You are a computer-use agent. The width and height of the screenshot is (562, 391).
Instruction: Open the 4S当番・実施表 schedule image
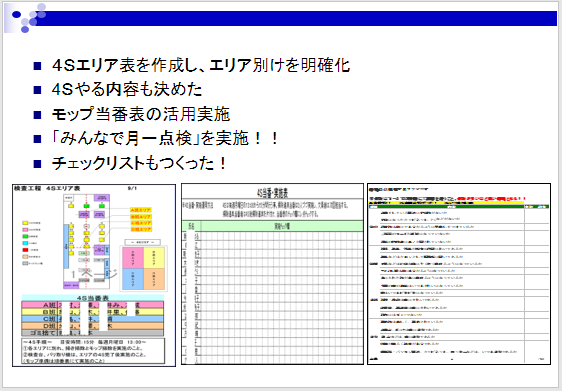tap(272, 274)
